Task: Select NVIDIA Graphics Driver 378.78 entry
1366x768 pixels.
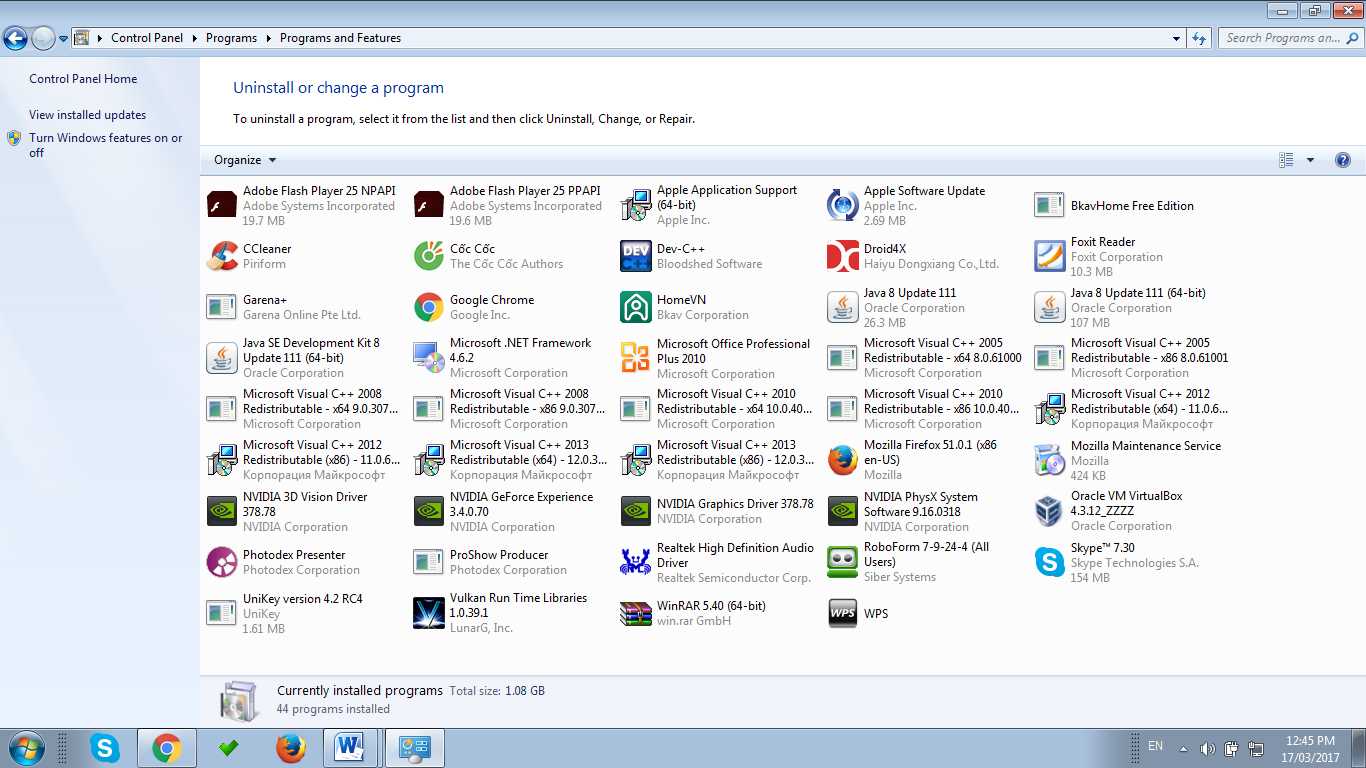Action: click(x=717, y=511)
